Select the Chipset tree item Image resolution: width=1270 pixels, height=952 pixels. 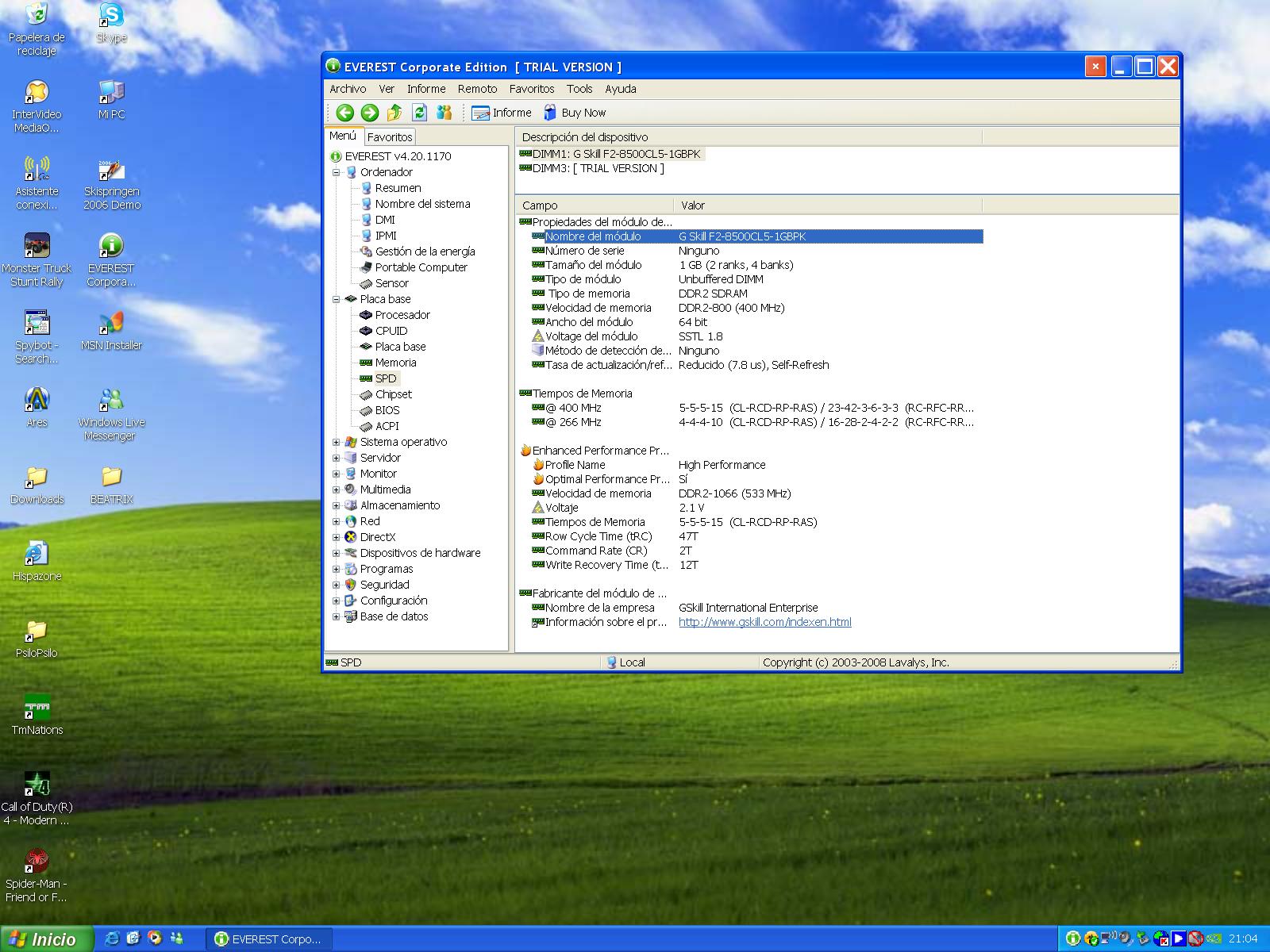coord(393,394)
